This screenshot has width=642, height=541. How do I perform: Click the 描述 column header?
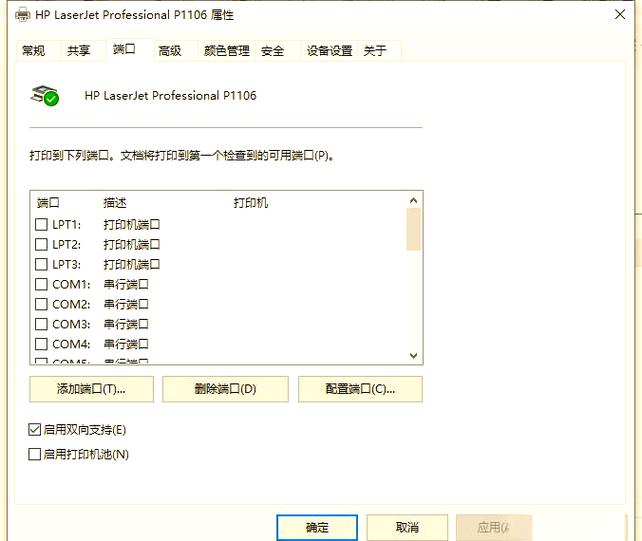(115, 203)
